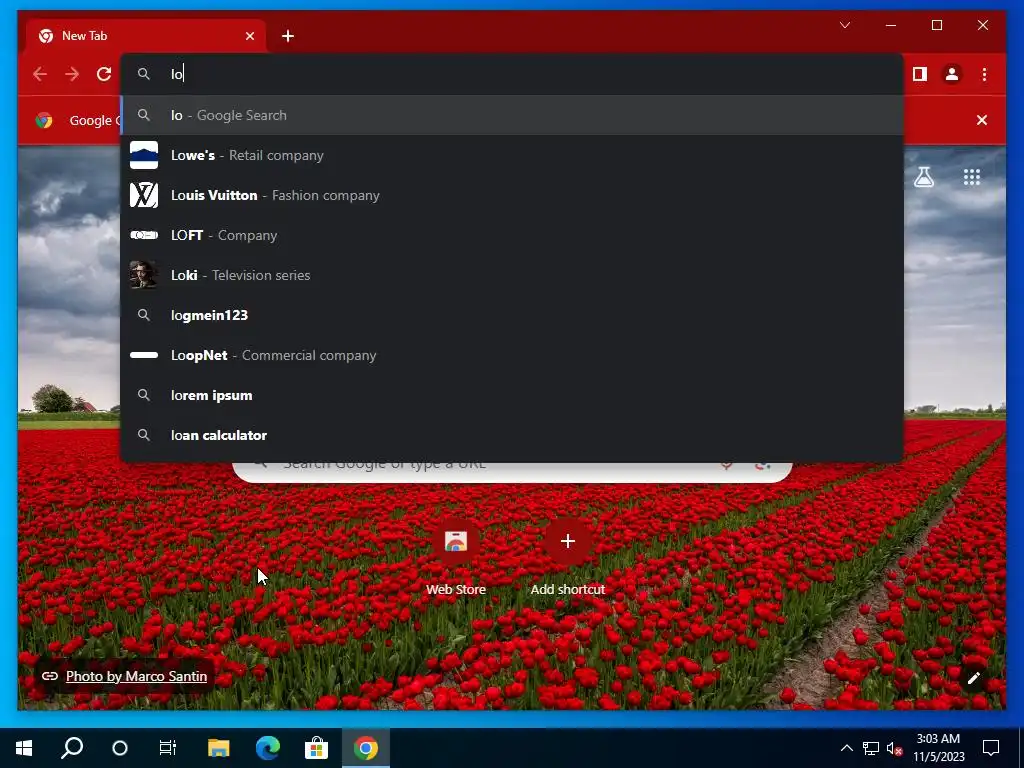1024x768 pixels.
Task: Dismiss the Google Chrome infobar
Action: 982,120
